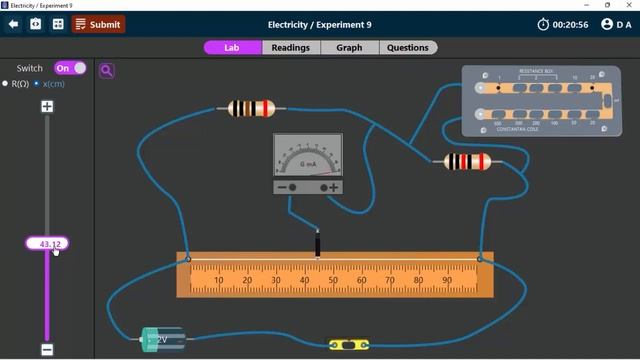Click the galvanometer dial display

pos(308,155)
